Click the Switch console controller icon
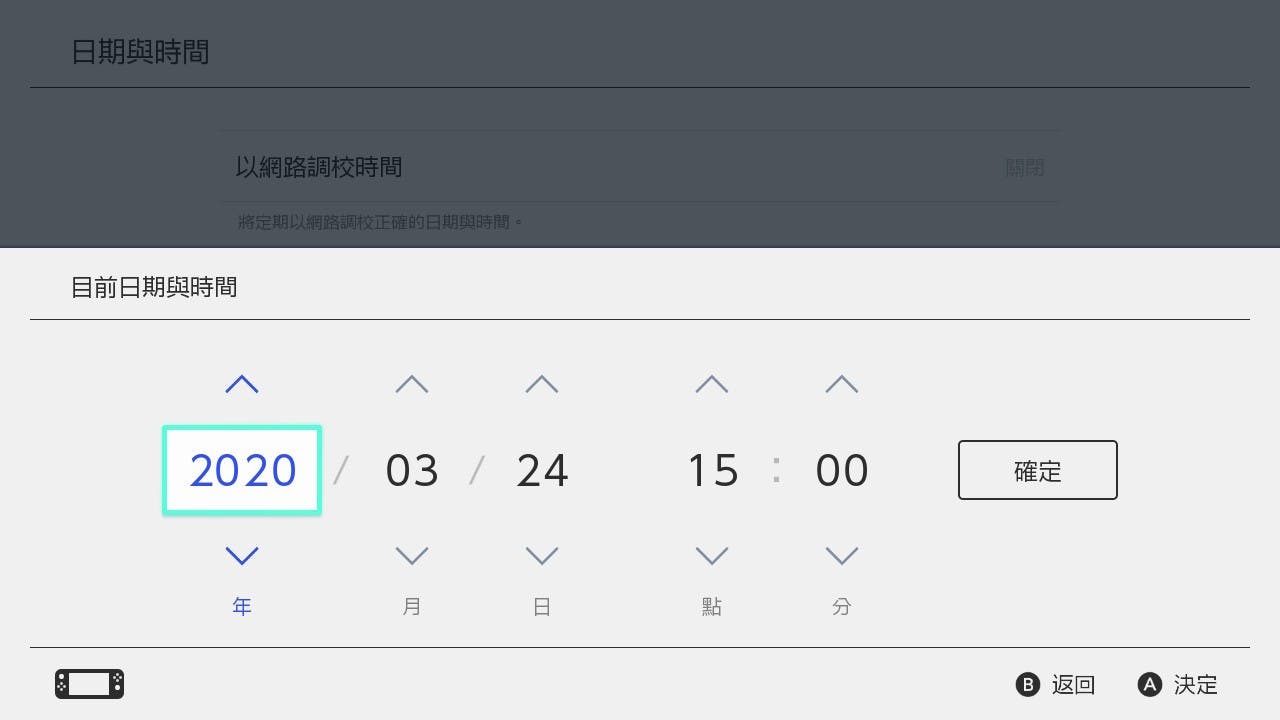The image size is (1280, 720). pyautogui.click(x=89, y=684)
